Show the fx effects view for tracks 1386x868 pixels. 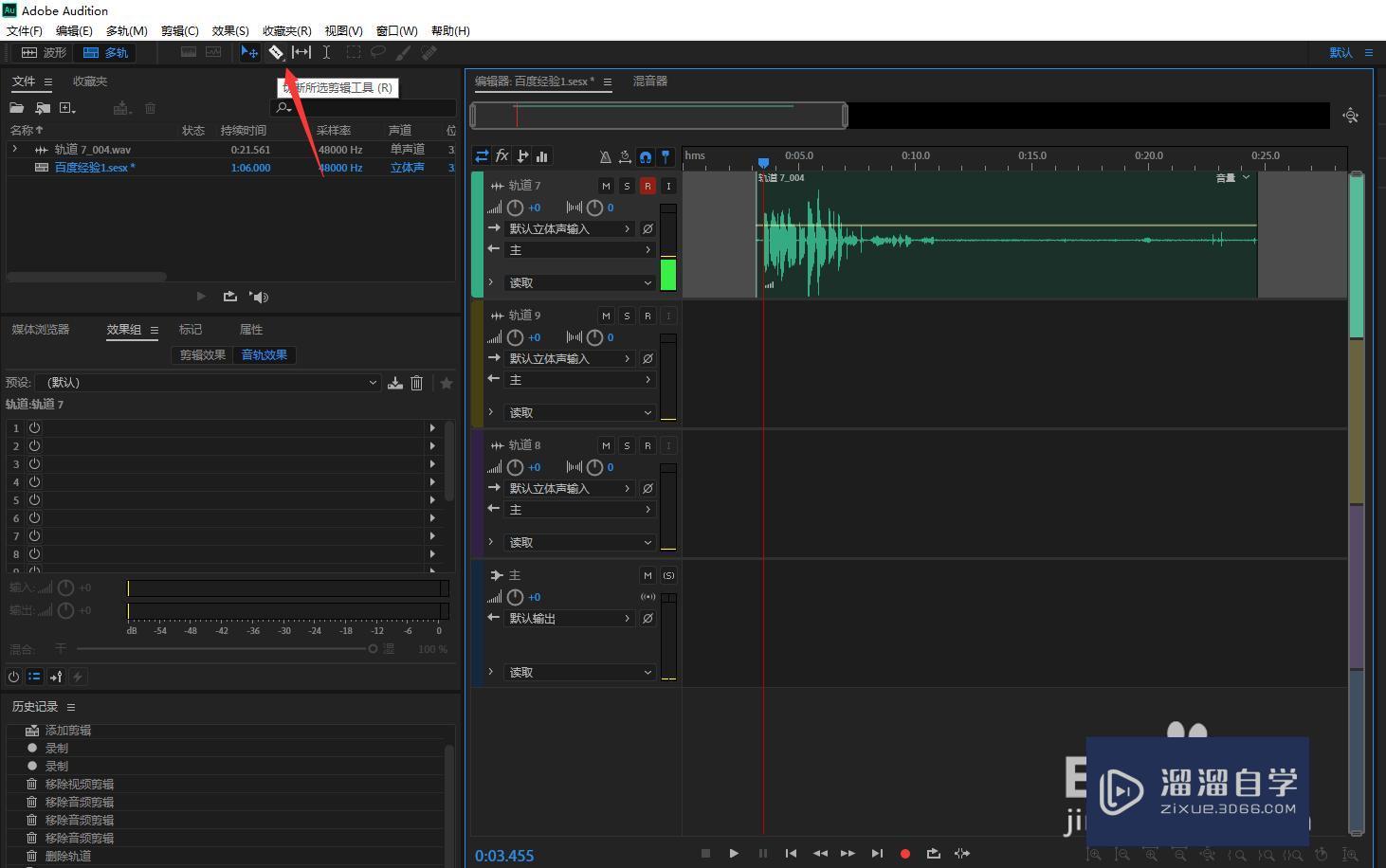[502, 156]
